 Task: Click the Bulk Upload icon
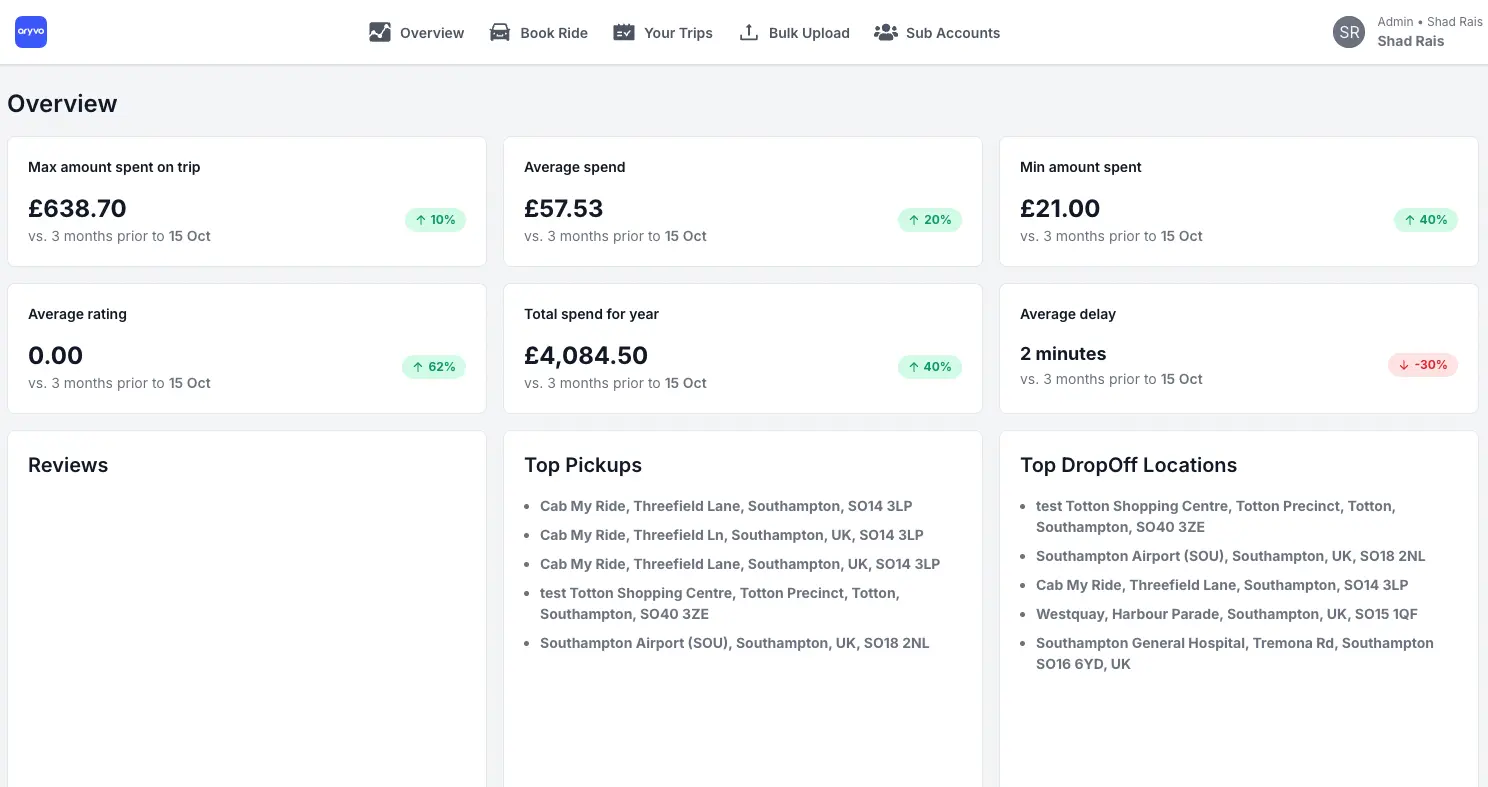point(748,32)
